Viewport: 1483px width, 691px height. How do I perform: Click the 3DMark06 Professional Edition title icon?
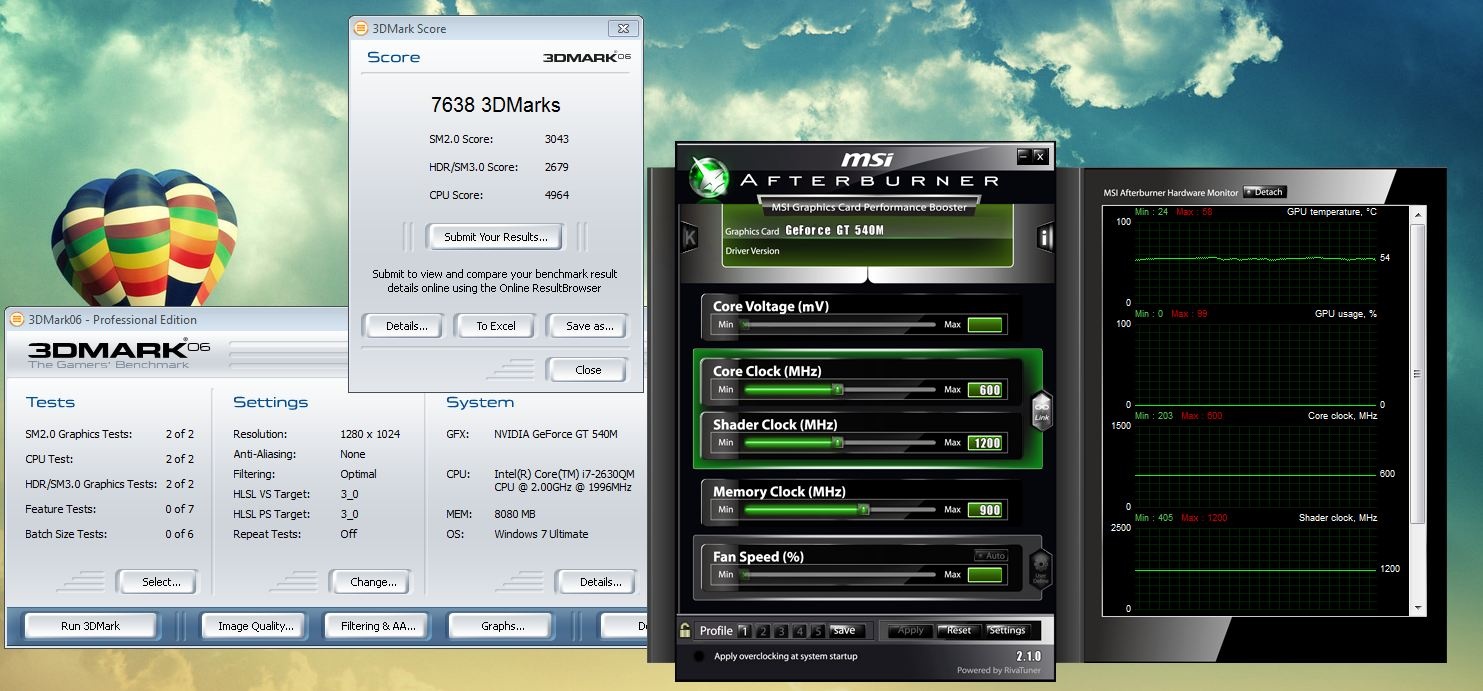(17, 320)
